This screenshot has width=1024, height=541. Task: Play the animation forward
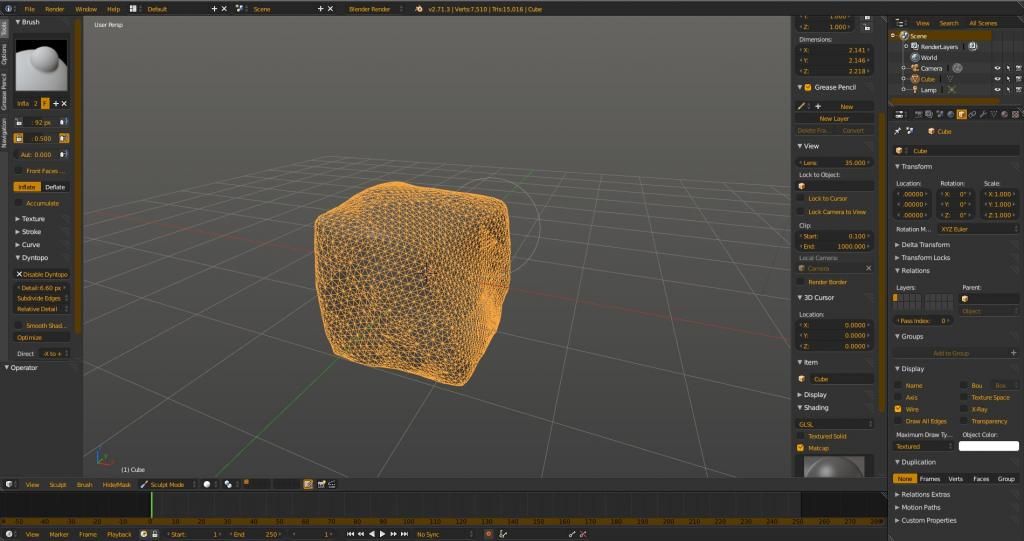382,534
